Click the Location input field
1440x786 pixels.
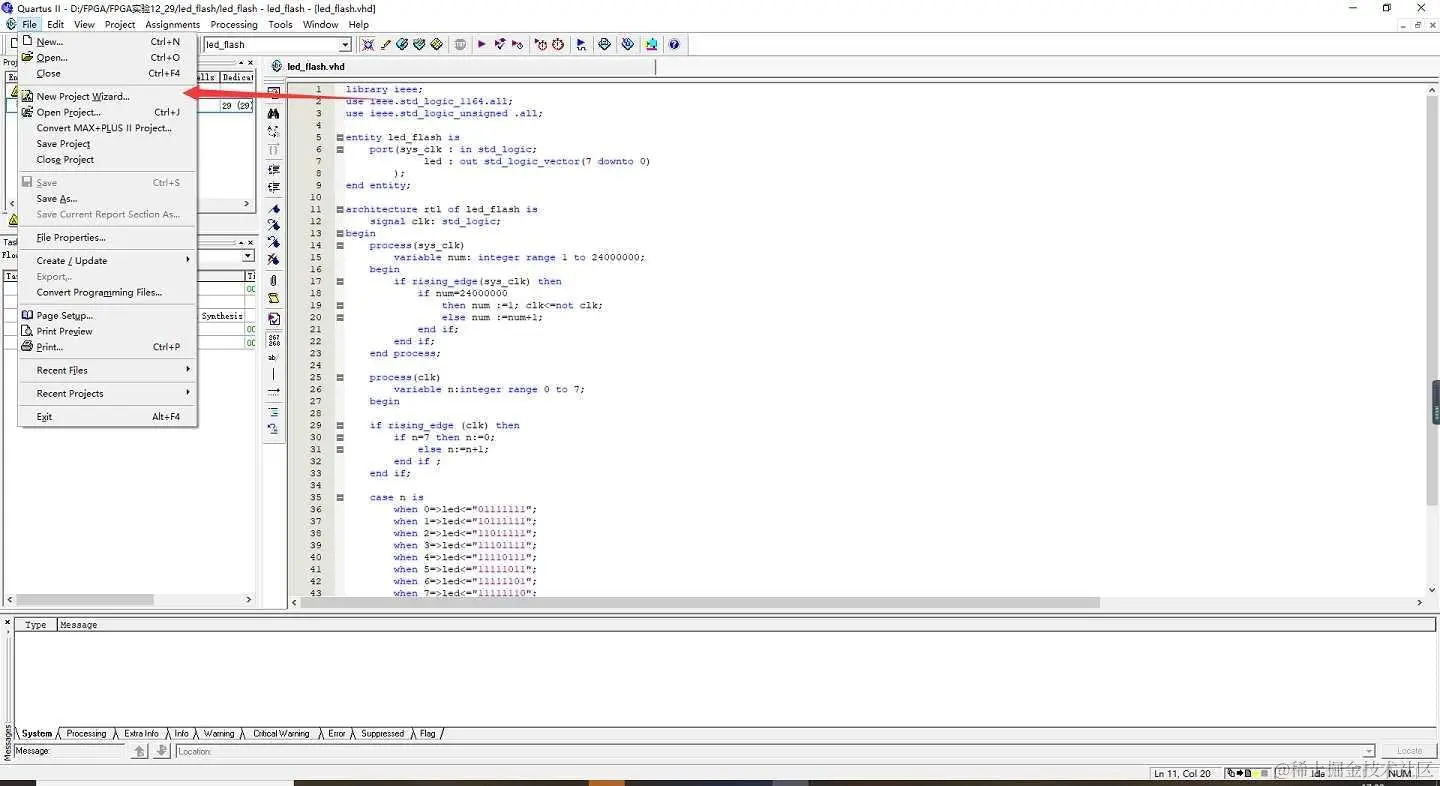775,751
